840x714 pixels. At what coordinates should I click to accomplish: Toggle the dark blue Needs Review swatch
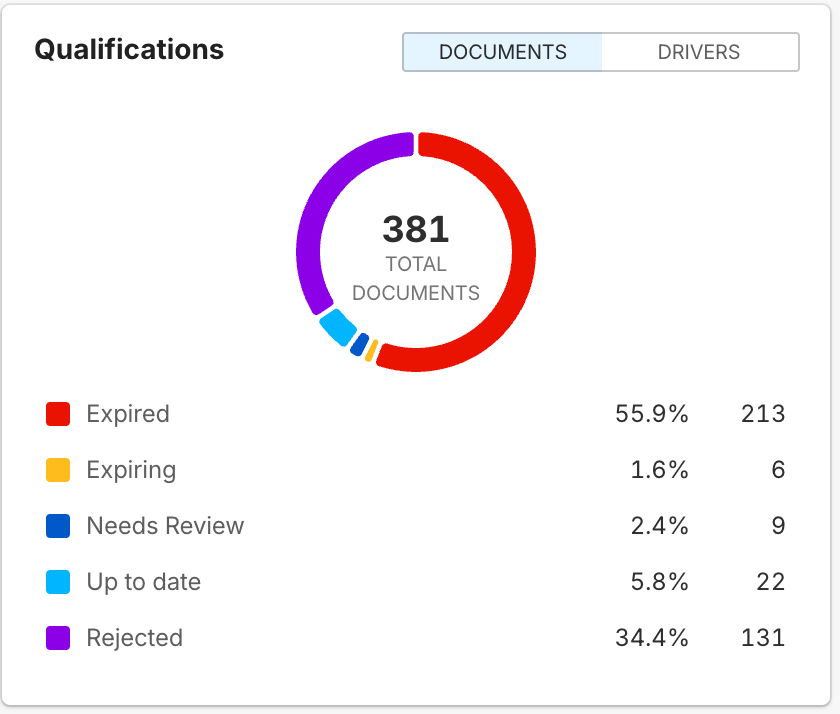58,526
